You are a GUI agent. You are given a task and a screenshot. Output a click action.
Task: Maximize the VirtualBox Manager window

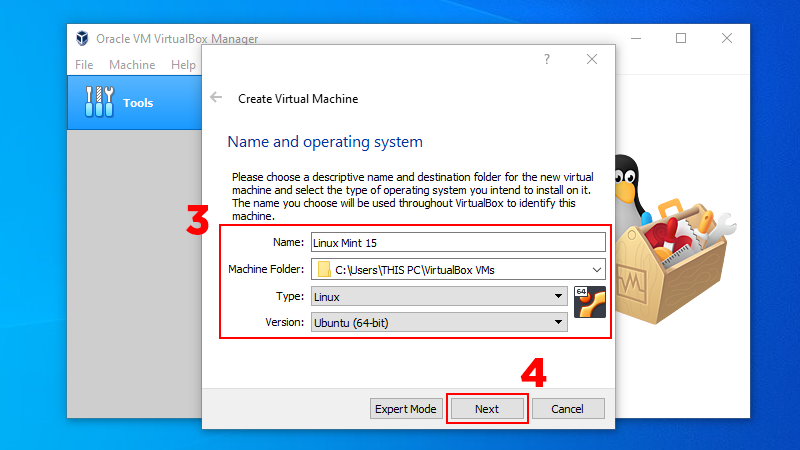pyautogui.click(x=681, y=38)
